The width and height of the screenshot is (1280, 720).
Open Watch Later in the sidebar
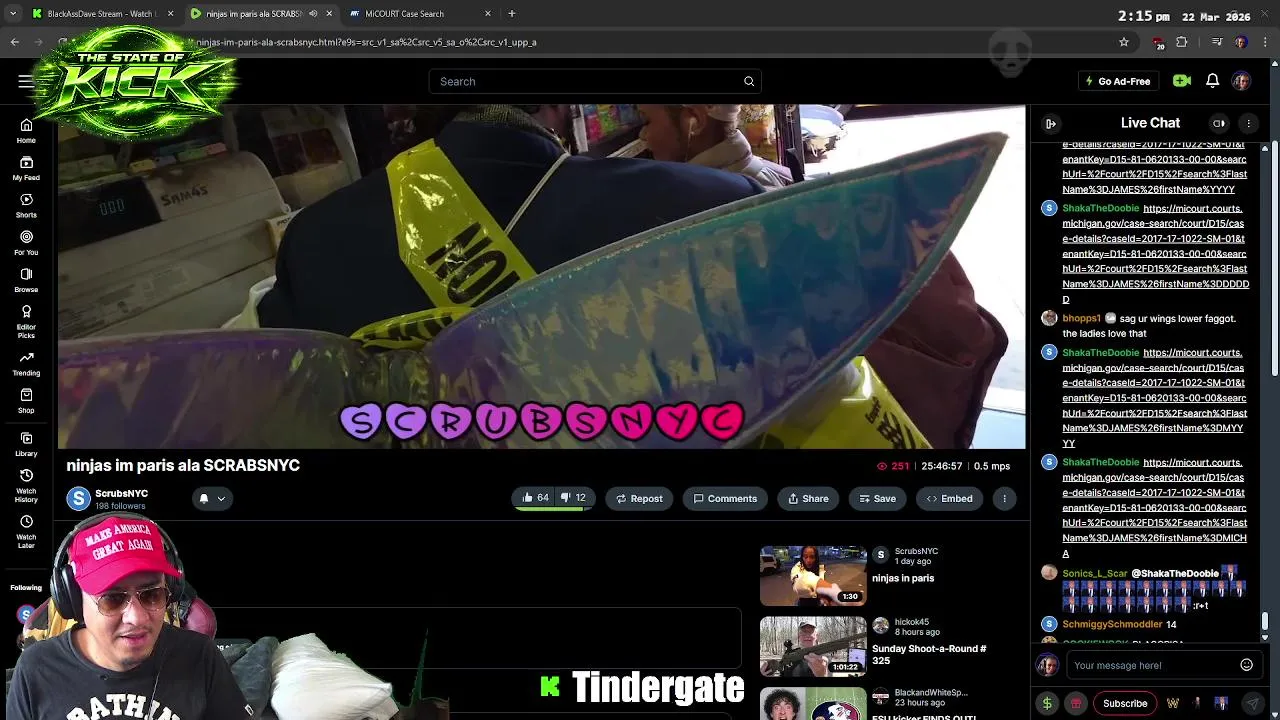pyautogui.click(x=26, y=530)
